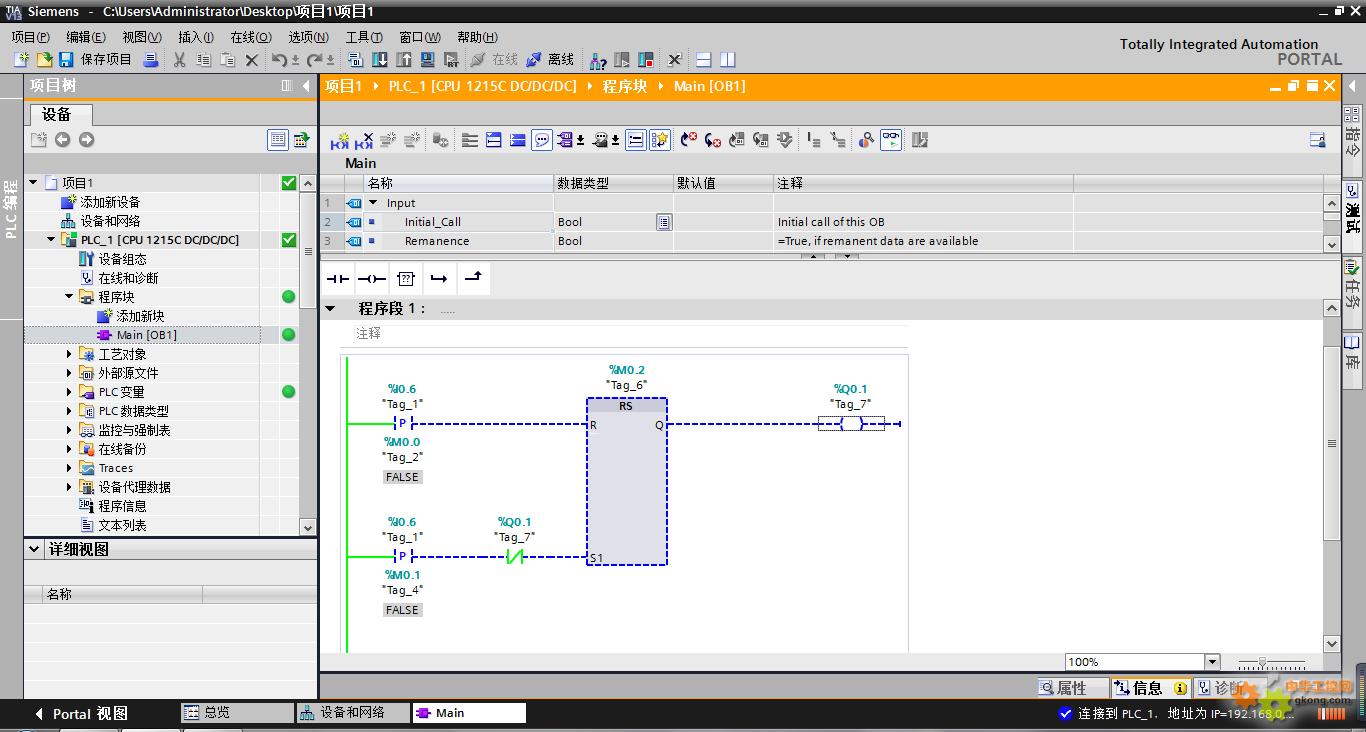Image resolution: width=1366 pixels, height=732 pixels.
Task: Click the Accessible devices icon
Action: (x=596, y=60)
